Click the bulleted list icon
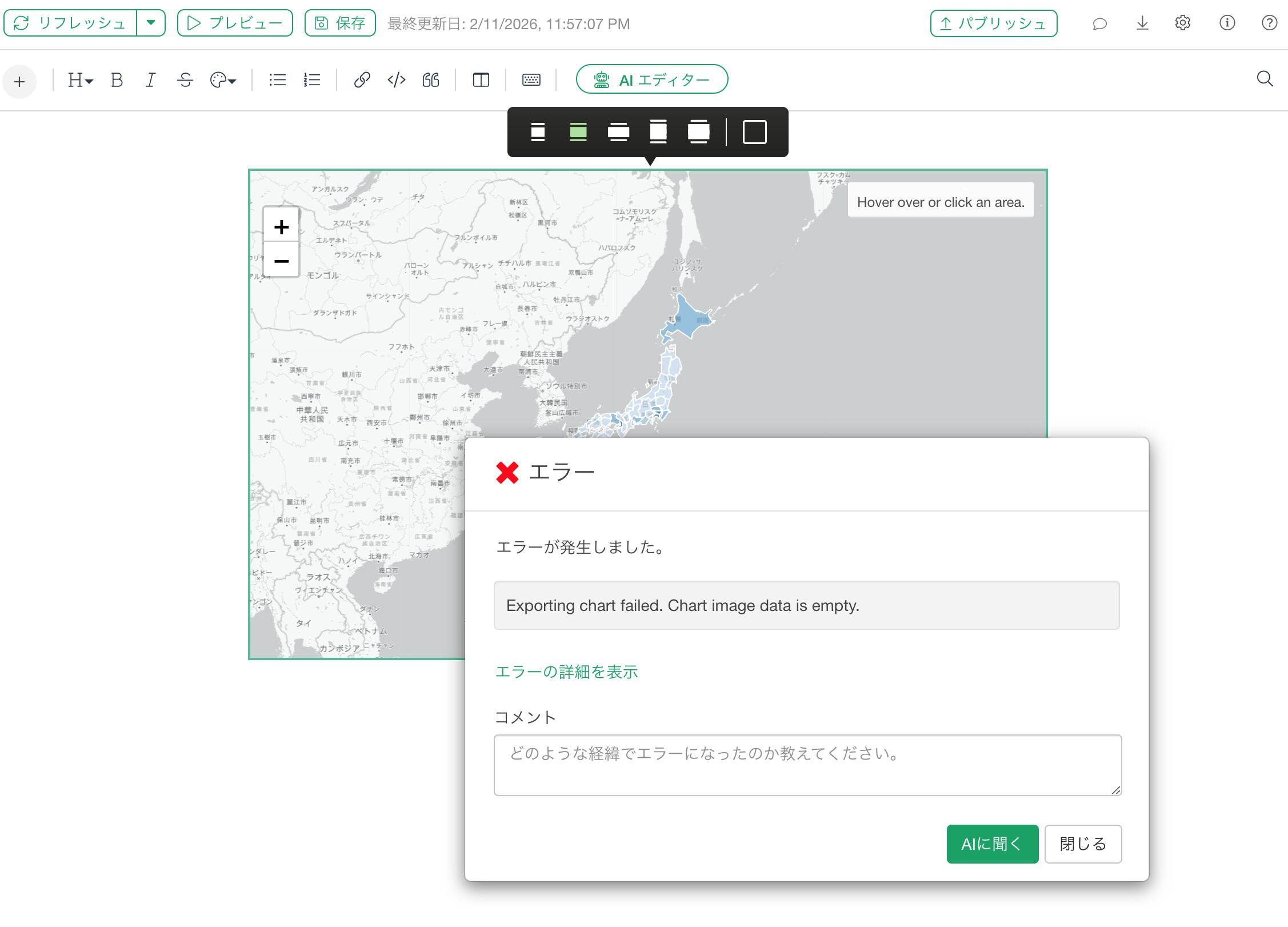Screen dimensions: 1288x927 click(x=277, y=80)
